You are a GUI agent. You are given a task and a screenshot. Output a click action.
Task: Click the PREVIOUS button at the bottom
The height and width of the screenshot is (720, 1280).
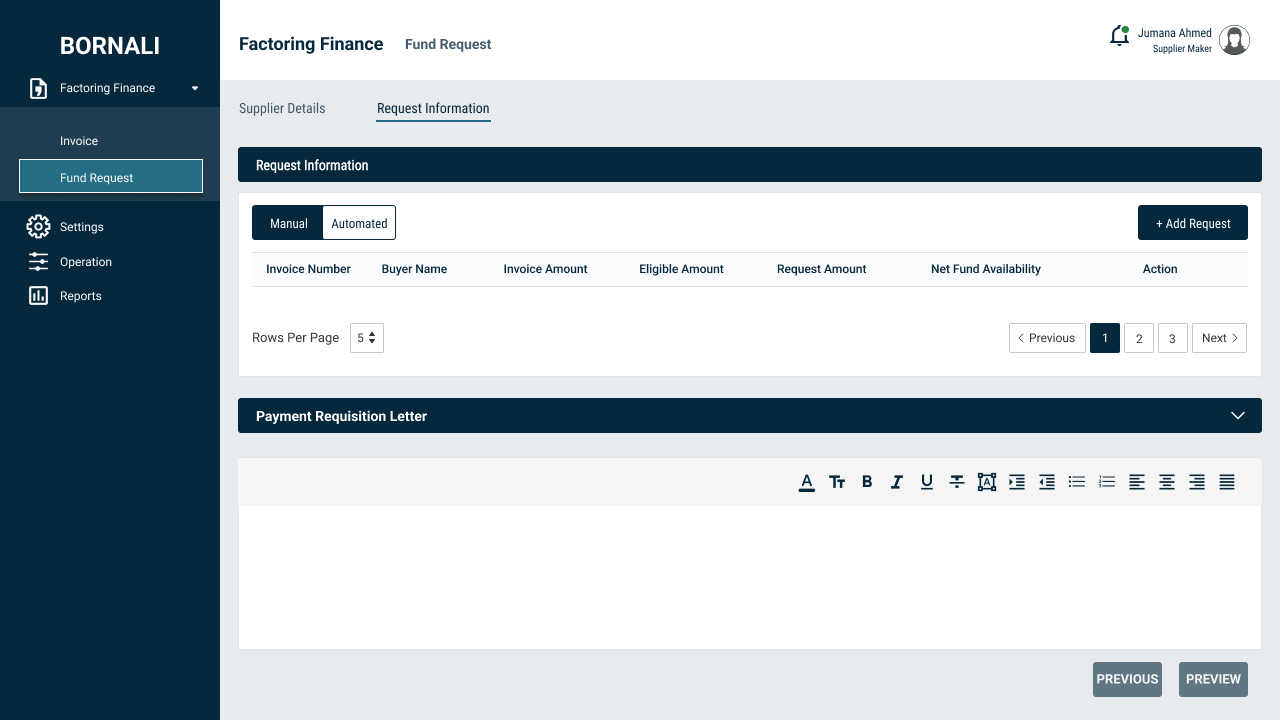click(x=1127, y=679)
